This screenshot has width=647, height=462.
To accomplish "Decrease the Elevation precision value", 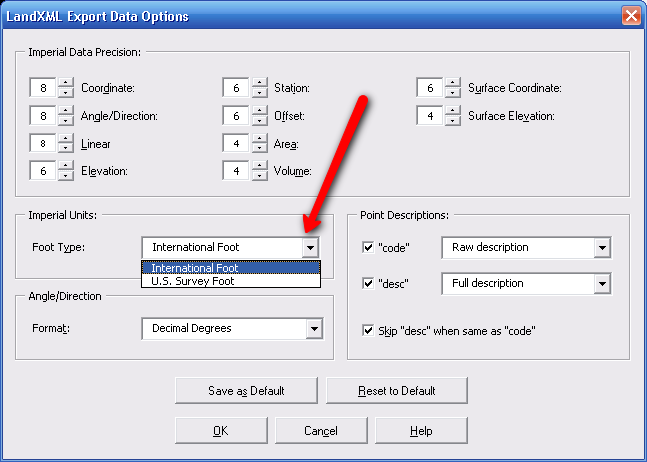I will [66, 176].
